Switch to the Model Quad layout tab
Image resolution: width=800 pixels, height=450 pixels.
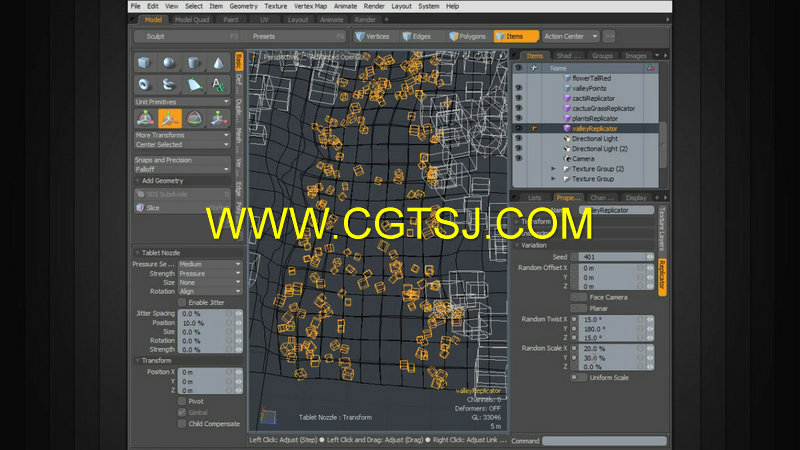192,19
